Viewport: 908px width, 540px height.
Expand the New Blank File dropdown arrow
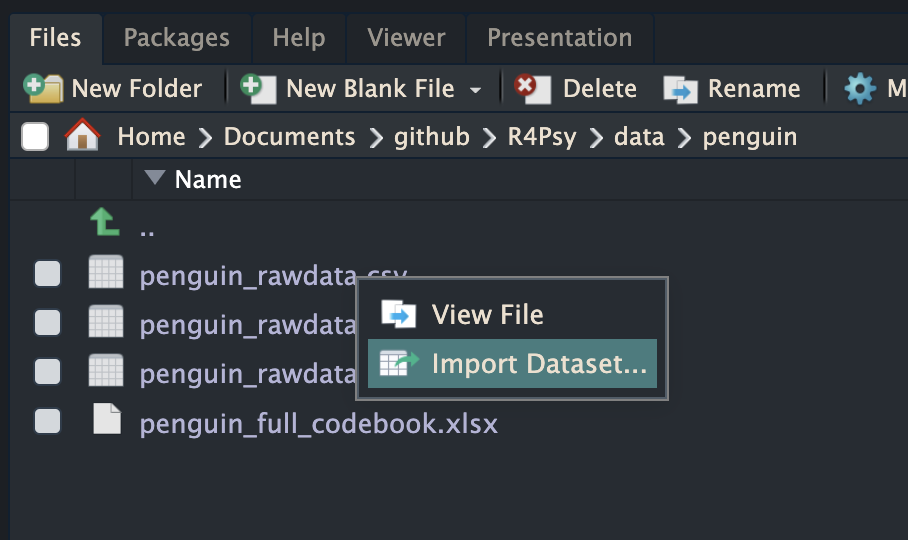click(x=476, y=90)
